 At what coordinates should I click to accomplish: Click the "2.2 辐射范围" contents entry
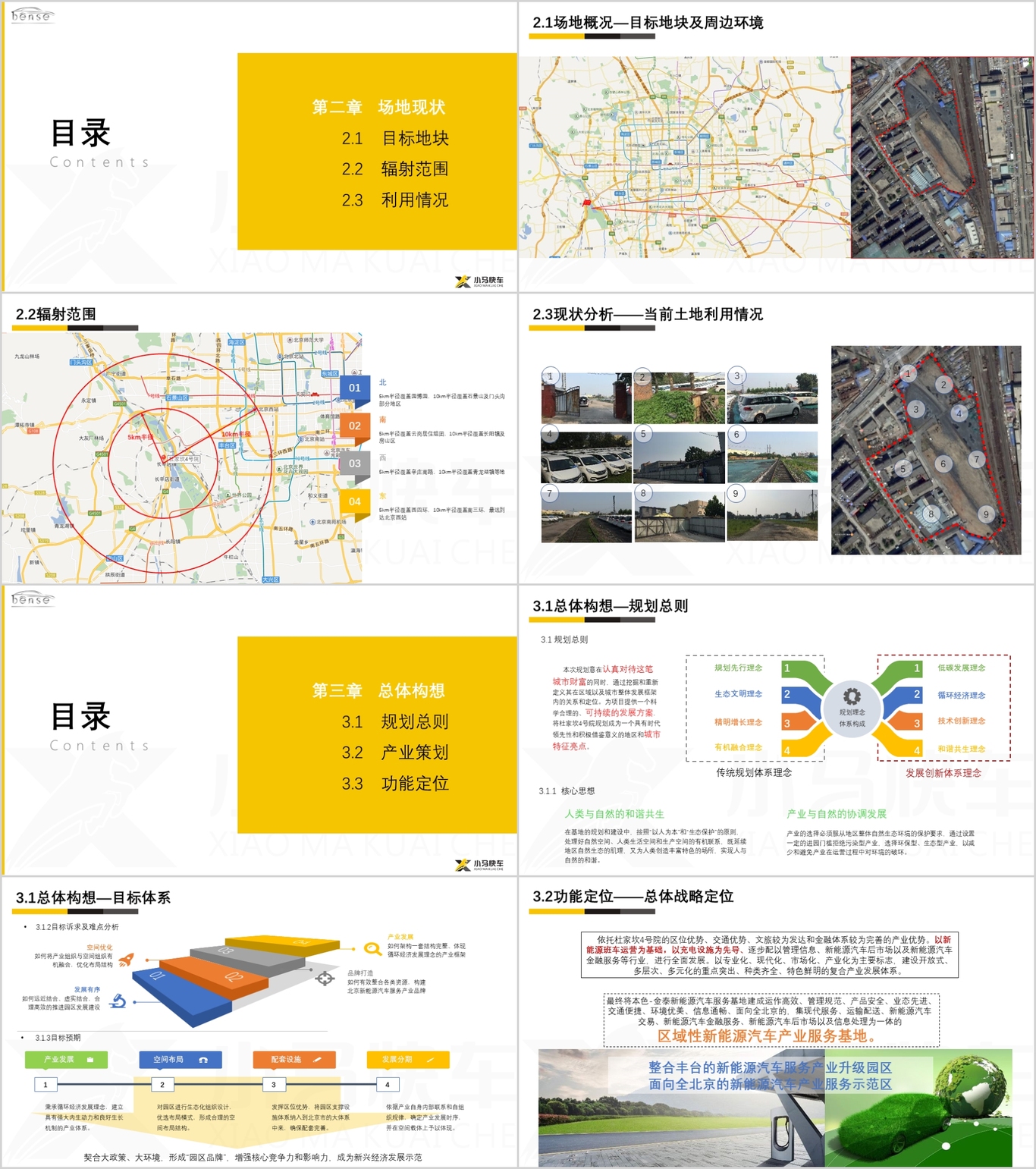tap(395, 169)
